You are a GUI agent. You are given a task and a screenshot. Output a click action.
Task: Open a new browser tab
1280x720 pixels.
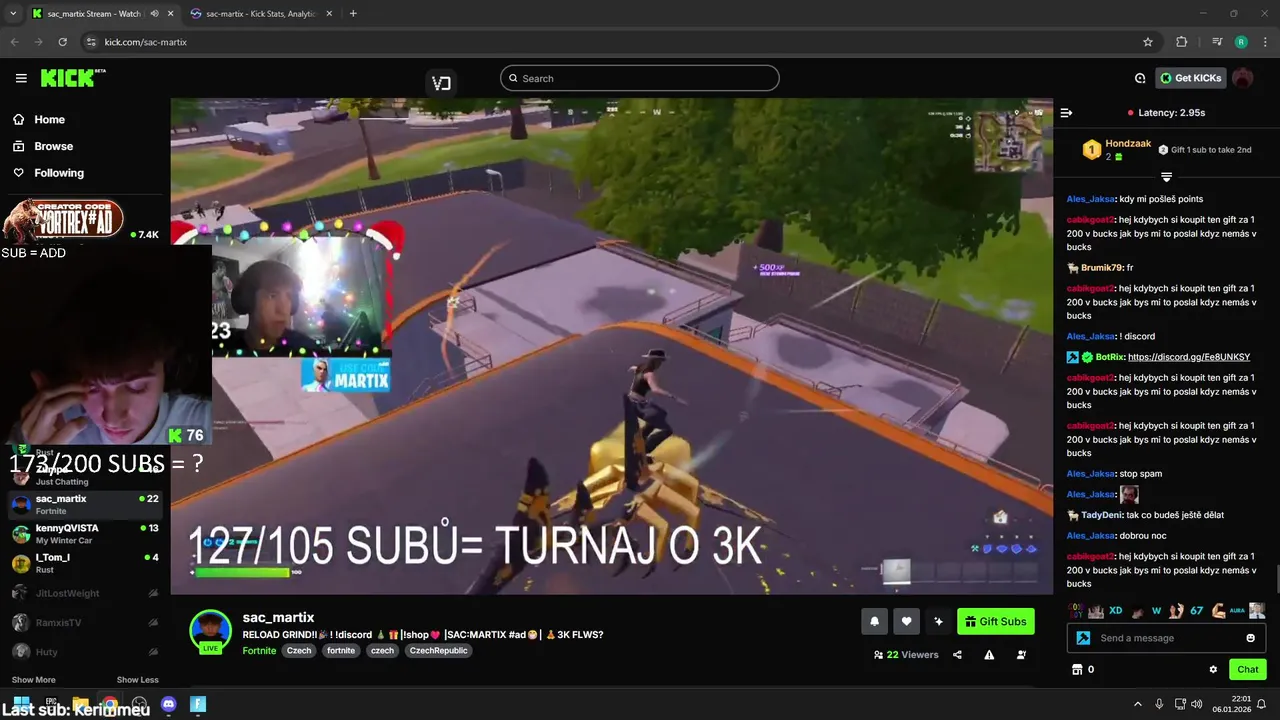[353, 14]
